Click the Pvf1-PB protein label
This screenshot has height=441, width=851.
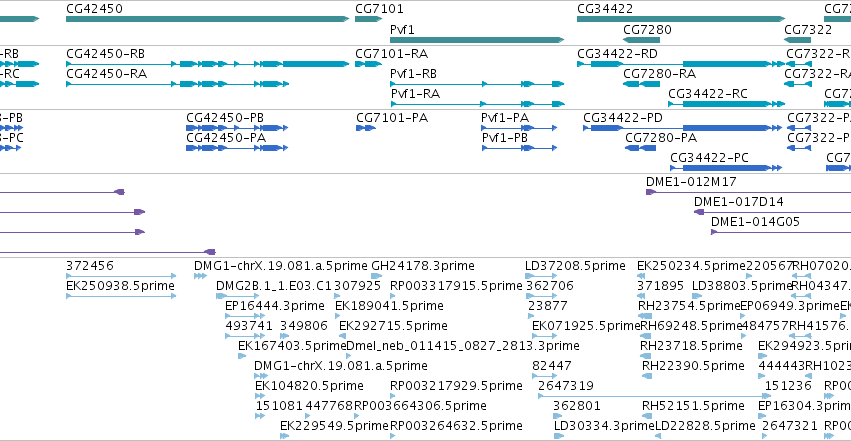coord(505,138)
